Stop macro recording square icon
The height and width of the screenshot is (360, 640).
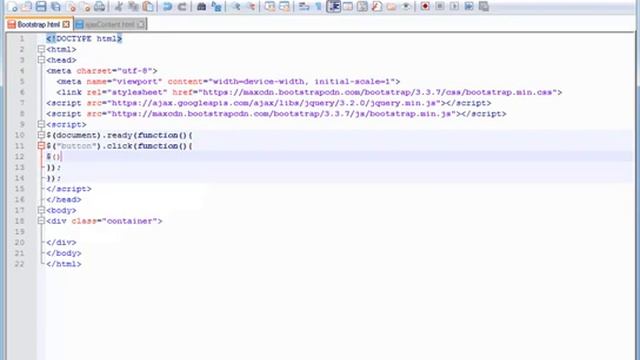pyautogui.click(x=440, y=6)
